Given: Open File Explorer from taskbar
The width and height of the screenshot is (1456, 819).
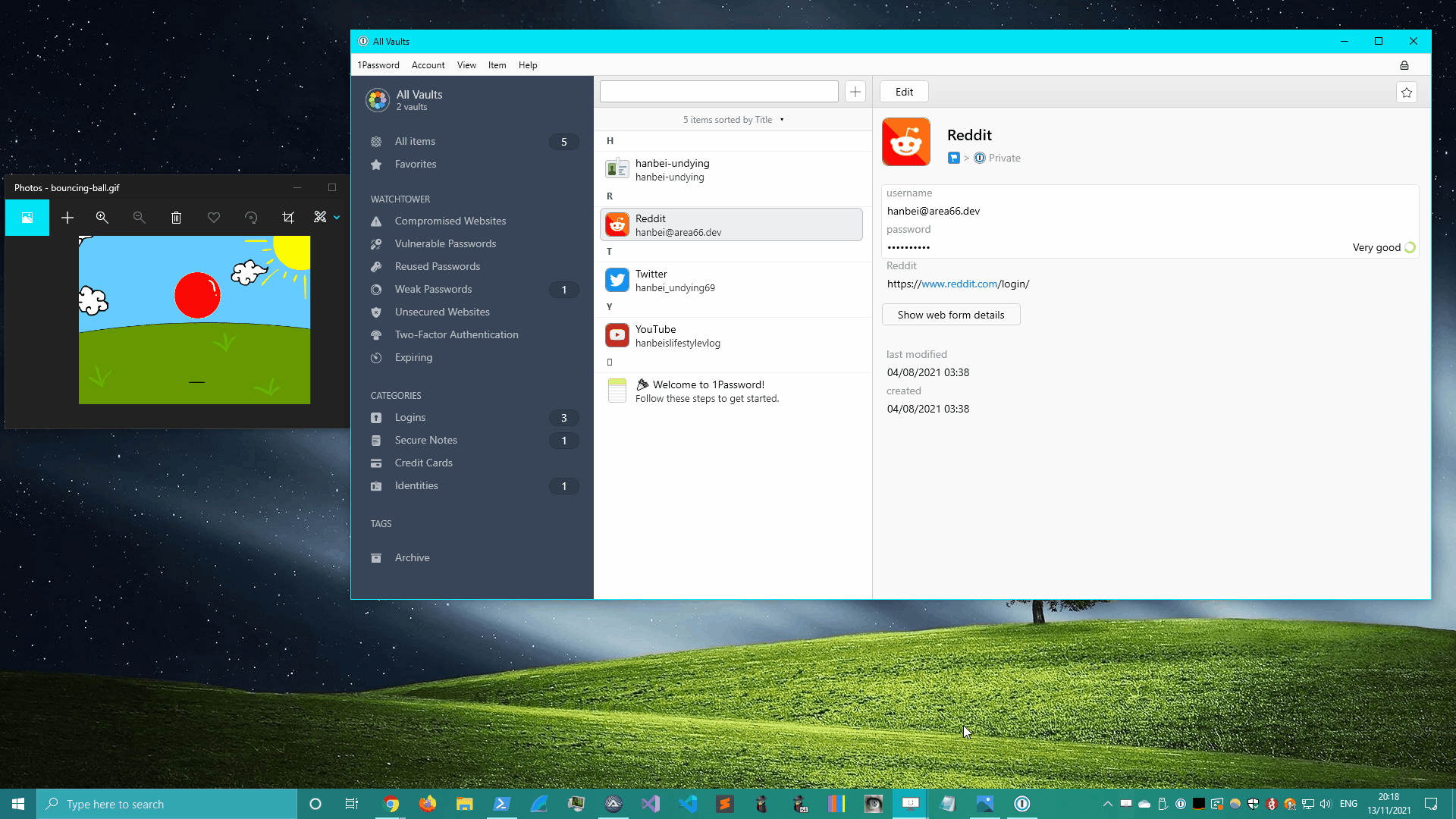Looking at the screenshot, I should [x=465, y=804].
